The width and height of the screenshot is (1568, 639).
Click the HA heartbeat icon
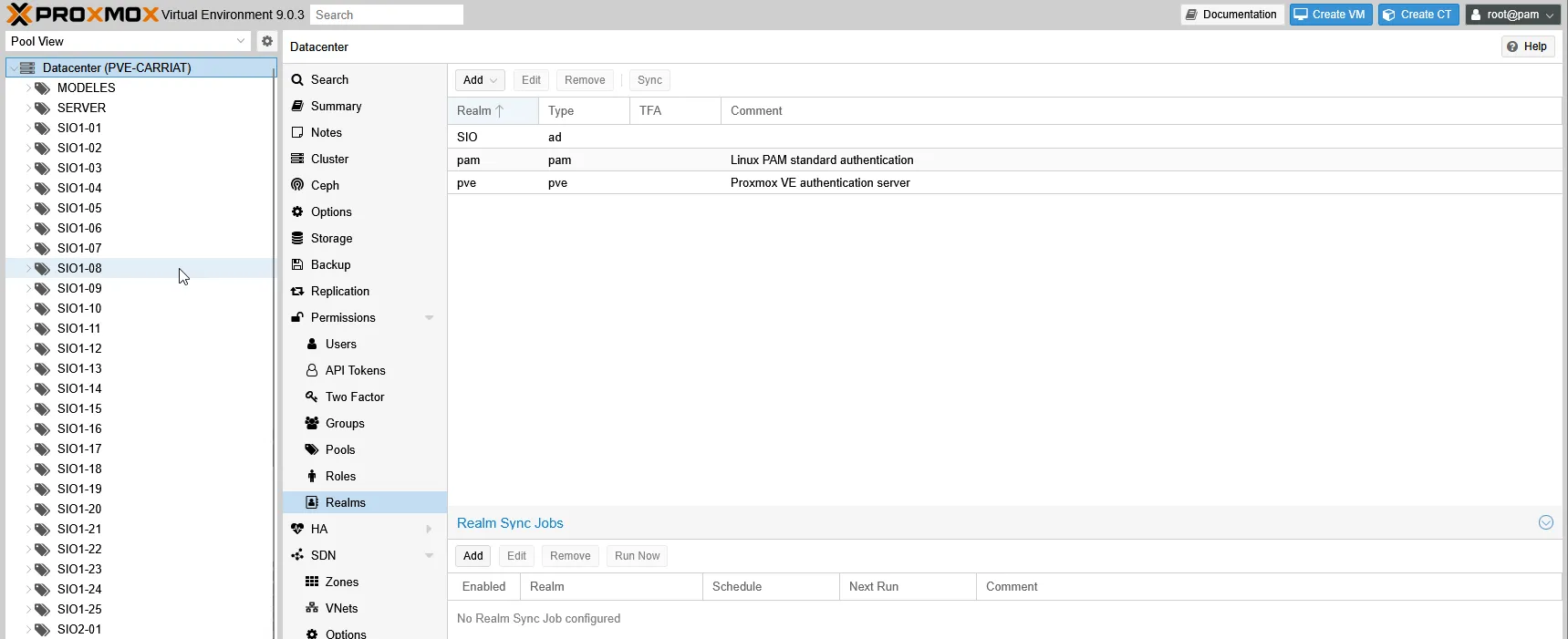click(x=297, y=529)
